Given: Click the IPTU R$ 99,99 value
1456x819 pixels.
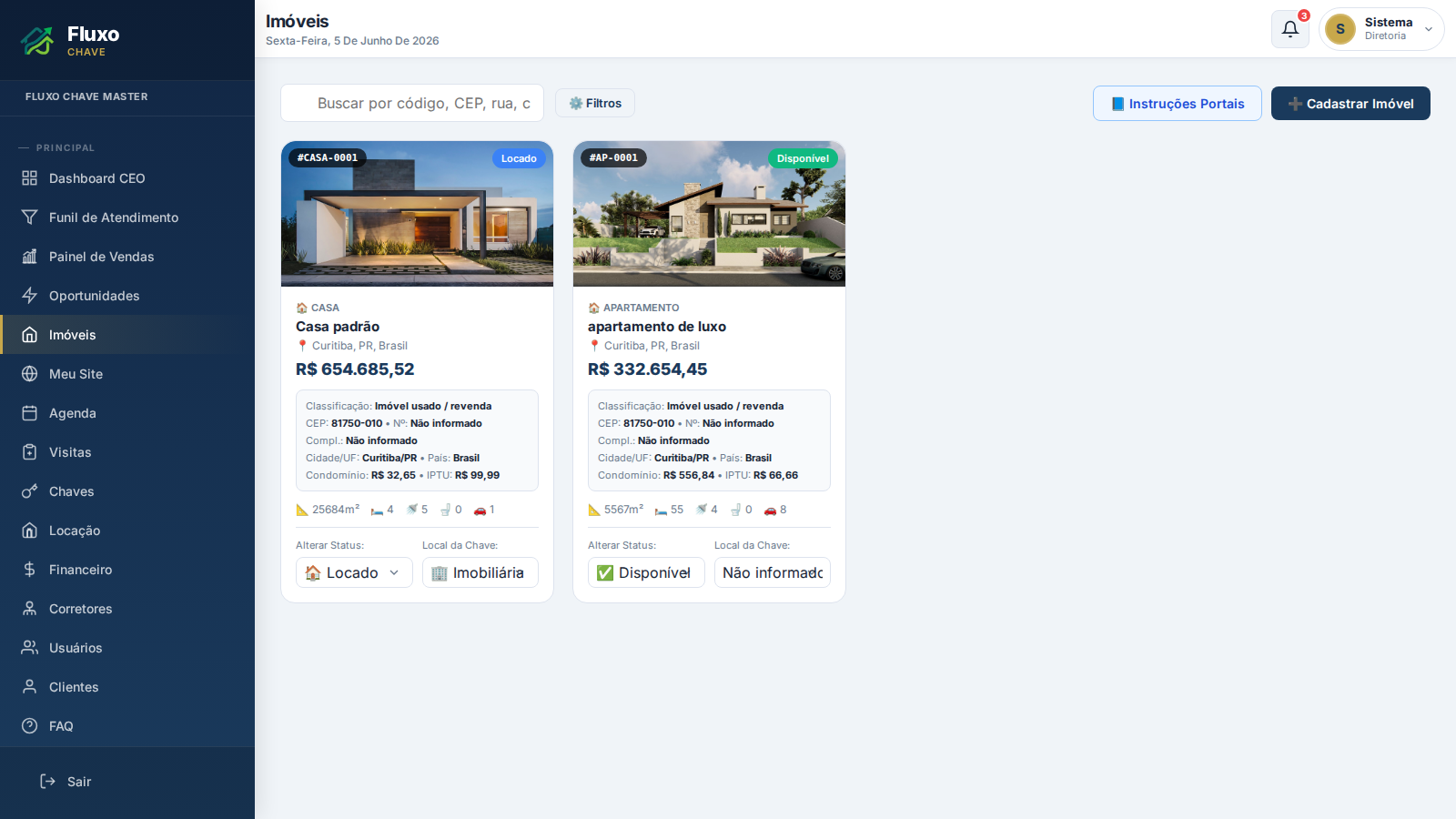Looking at the screenshot, I should pos(477,475).
